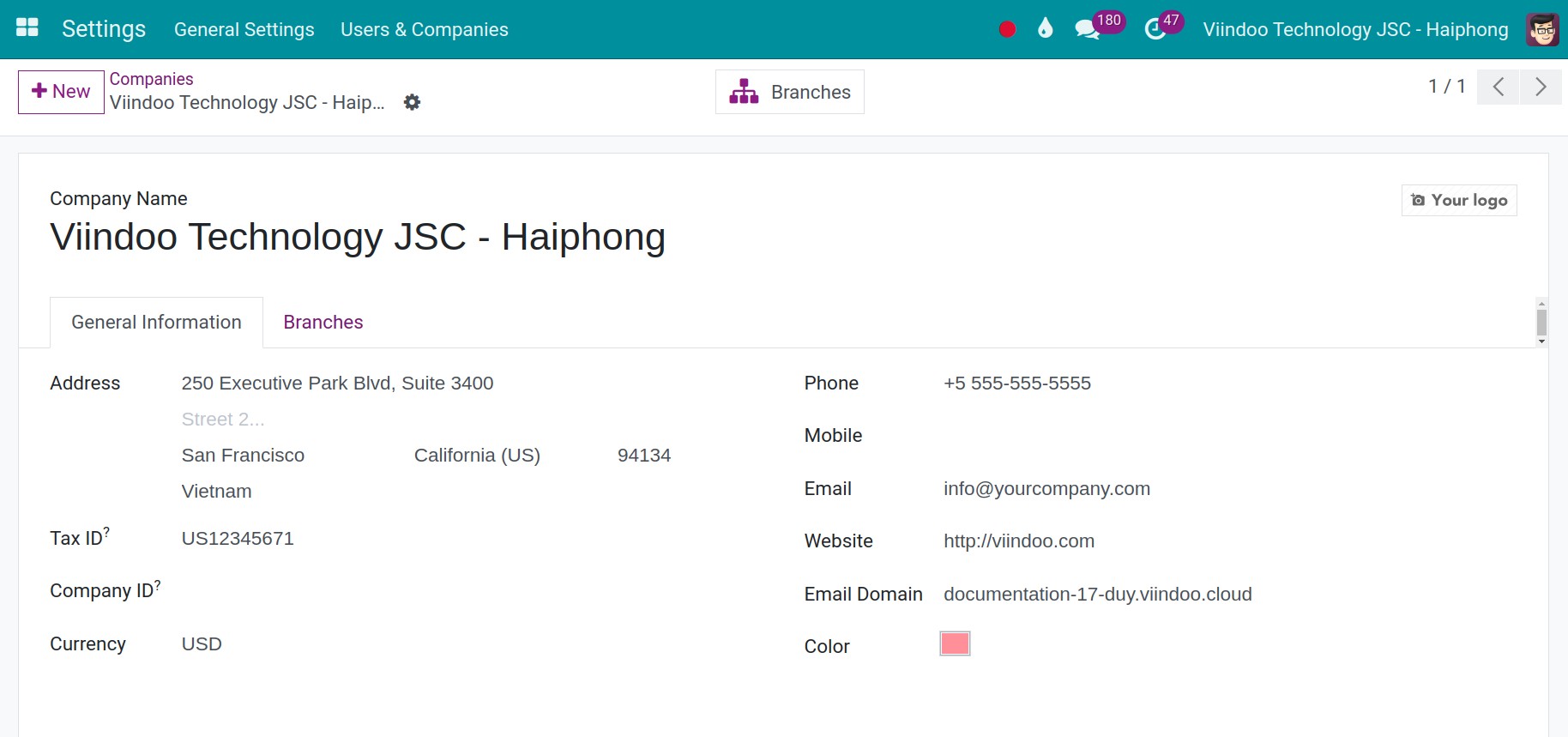Open user avatar menu

[1542, 29]
